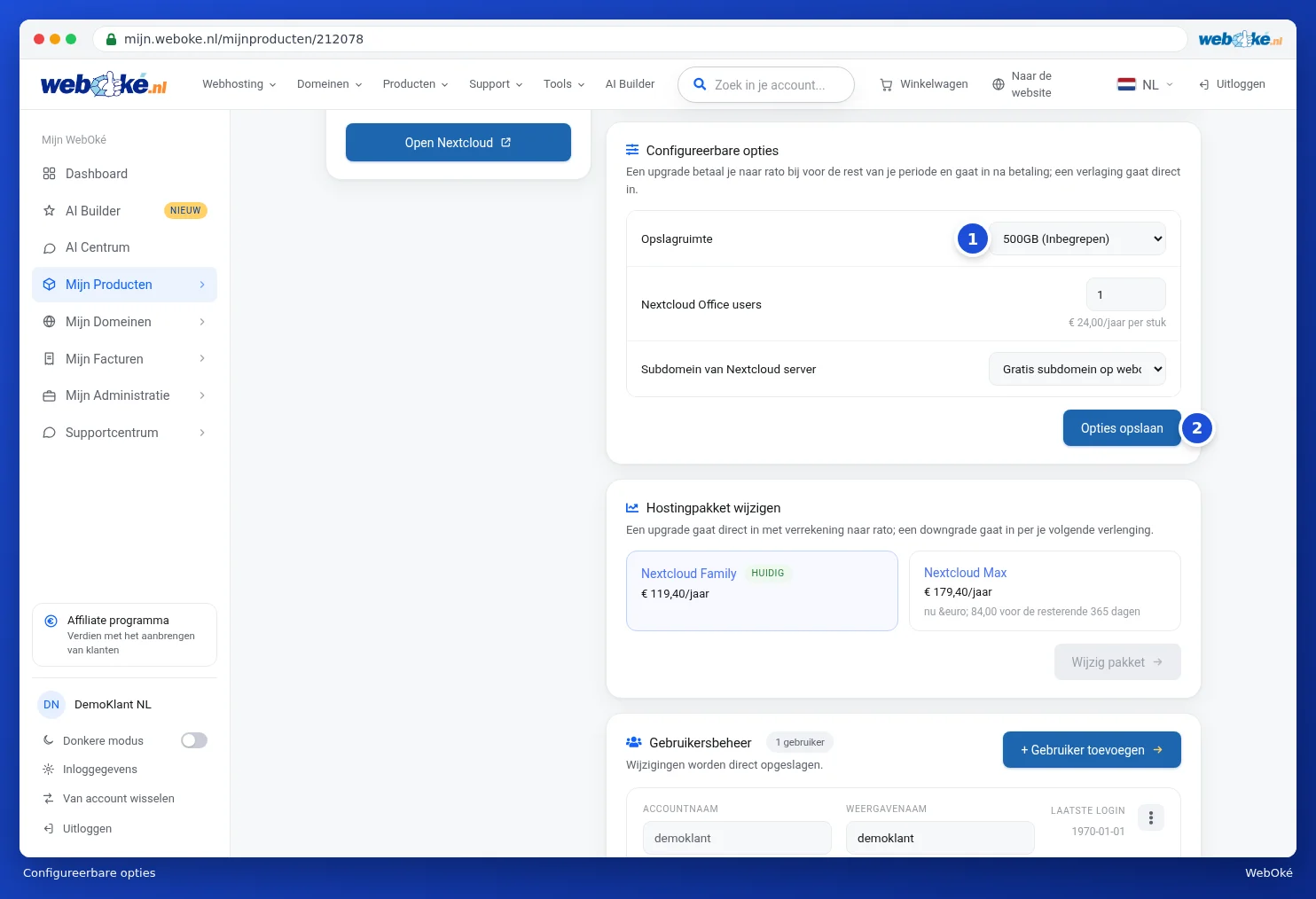
Task: Expand the NL language selector
Action: [1146, 84]
